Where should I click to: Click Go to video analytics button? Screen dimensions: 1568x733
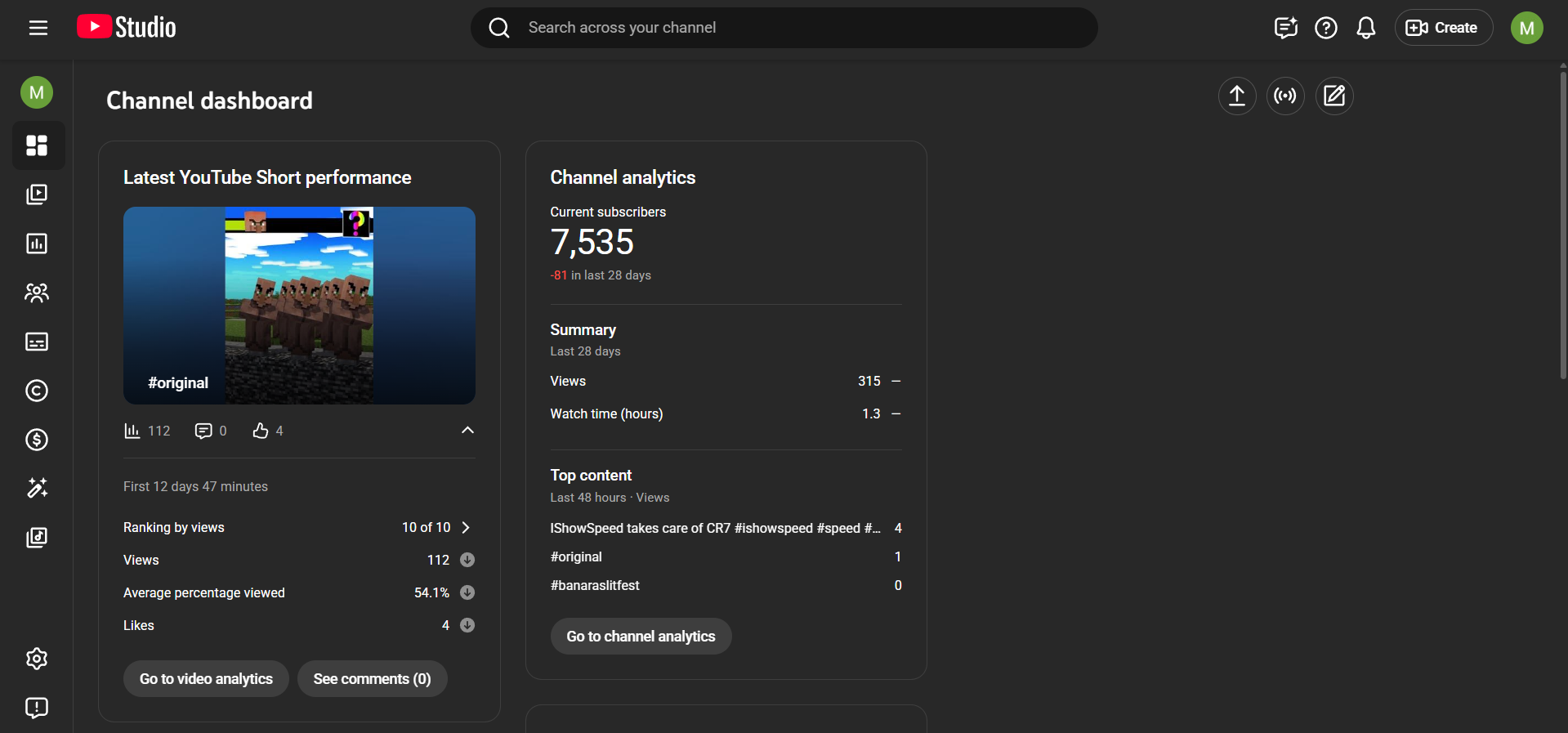pyautogui.click(x=206, y=679)
